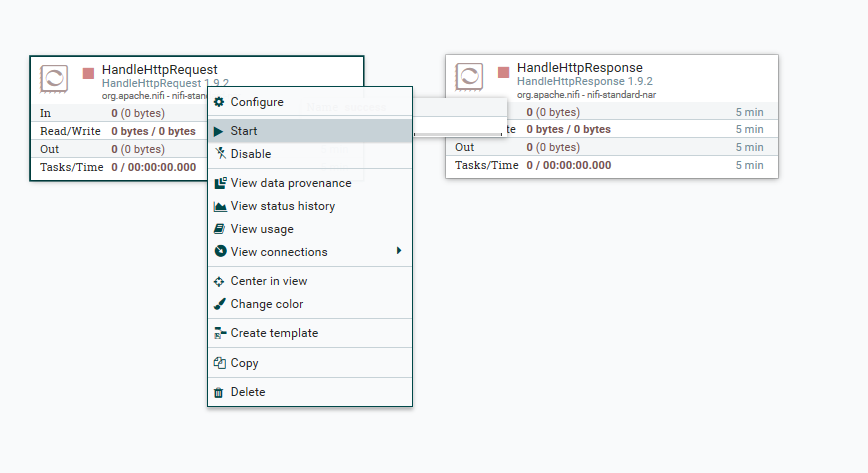Click 0 bytes / 0 bytes on HandleHttpResponse
868x473 pixels.
pyautogui.click(x=569, y=129)
